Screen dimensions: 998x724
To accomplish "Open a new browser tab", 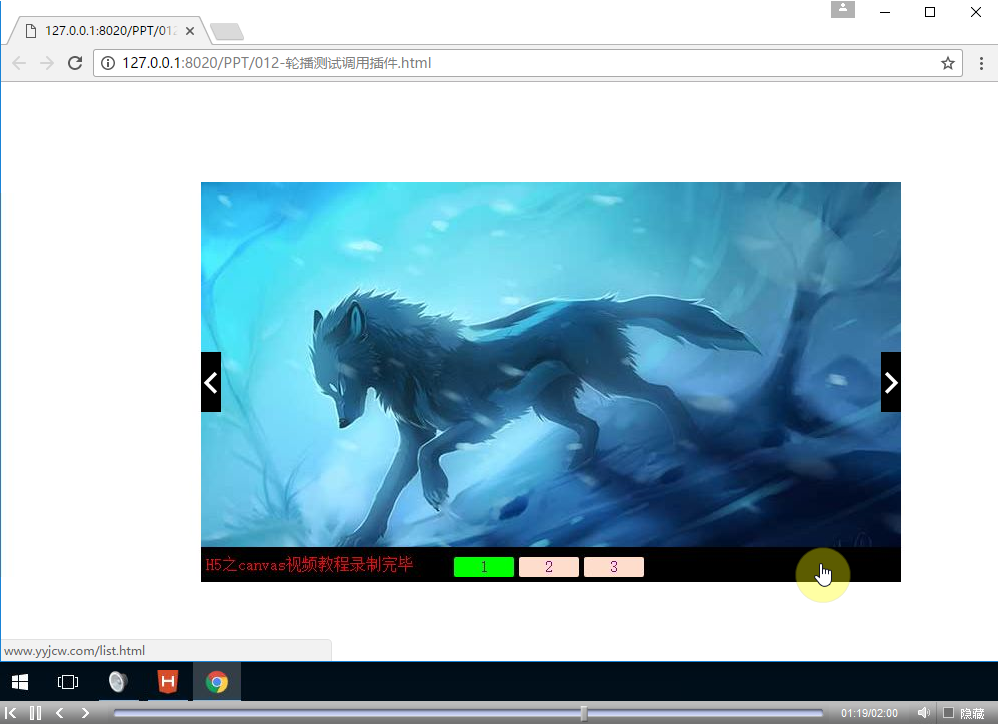I will pyautogui.click(x=227, y=32).
